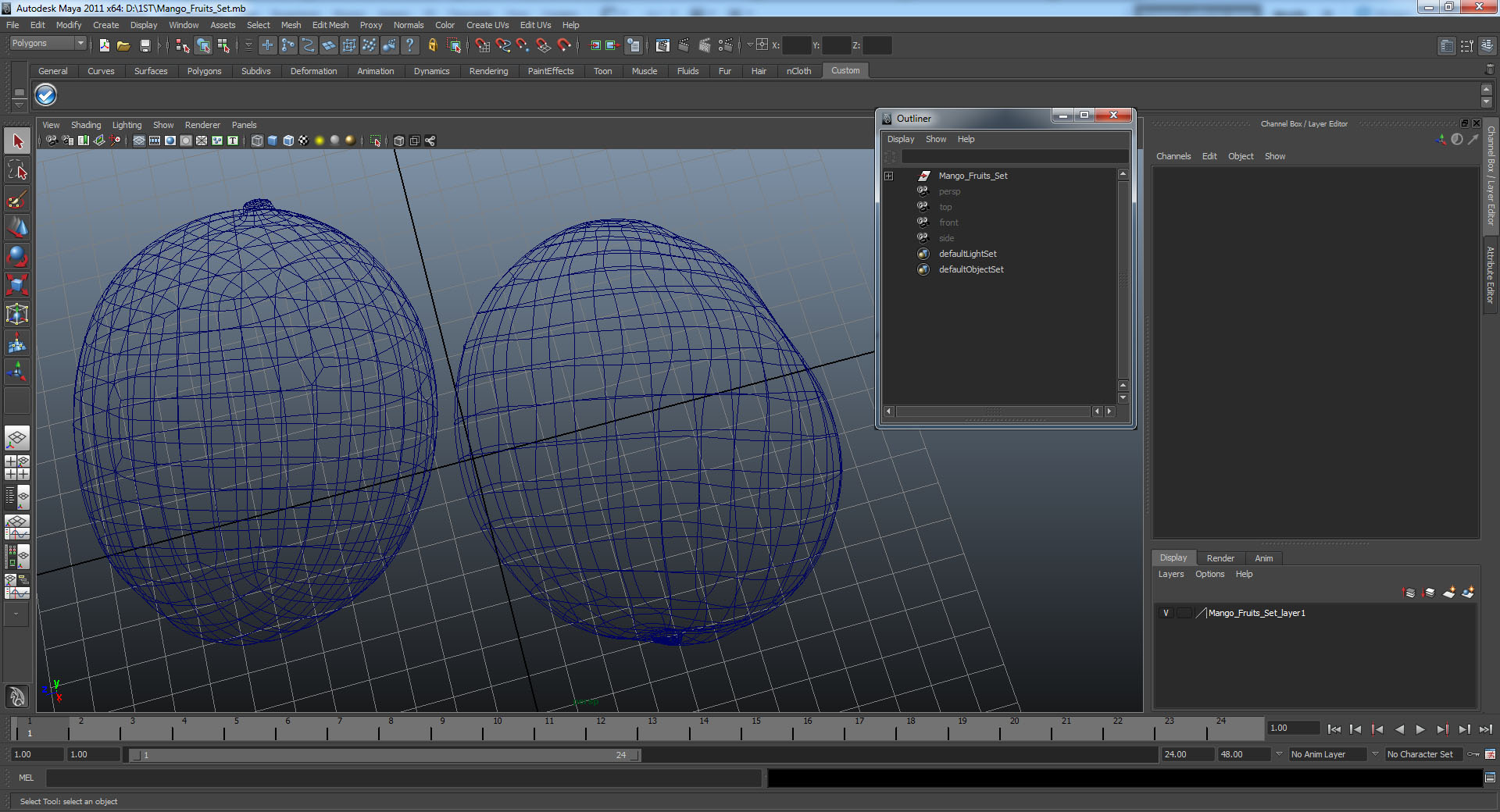Activate the Move tool in toolbox

point(17,227)
